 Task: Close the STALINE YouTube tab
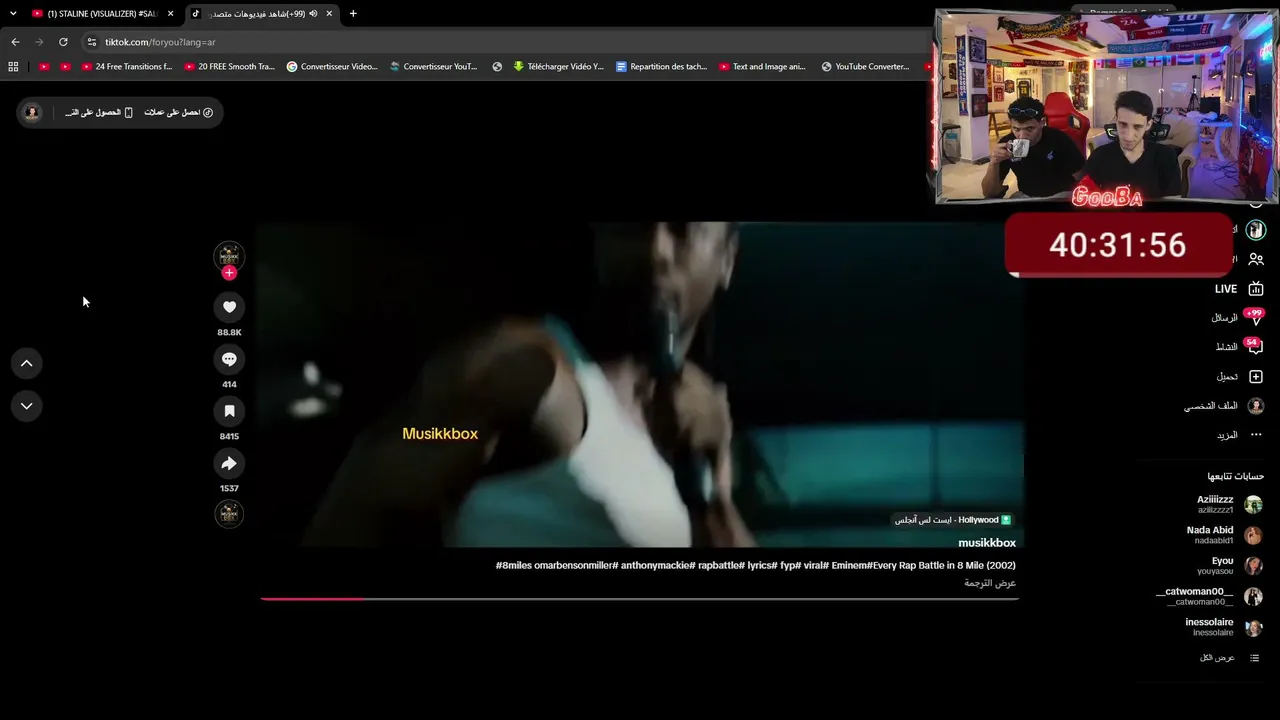click(x=171, y=14)
